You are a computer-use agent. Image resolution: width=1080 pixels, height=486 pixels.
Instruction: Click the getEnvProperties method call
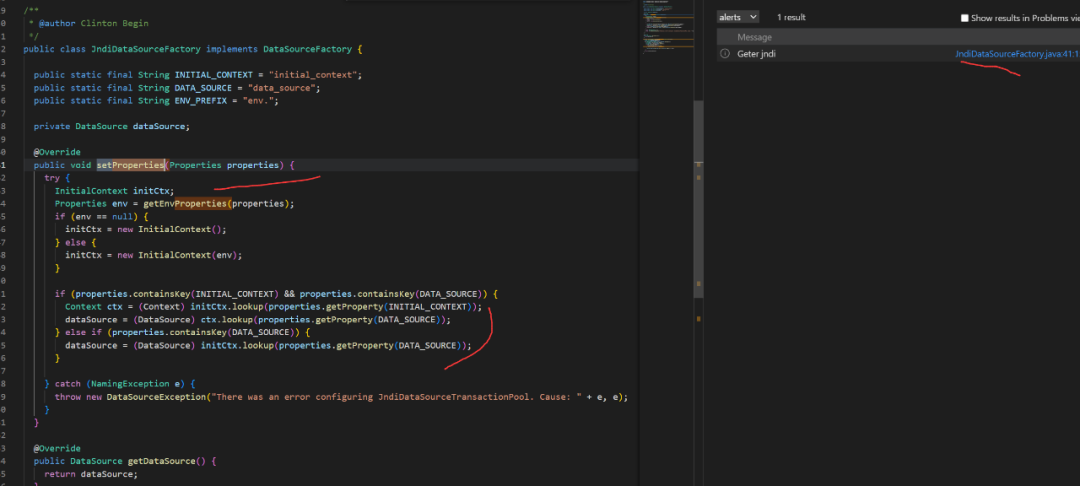coord(186,204)
